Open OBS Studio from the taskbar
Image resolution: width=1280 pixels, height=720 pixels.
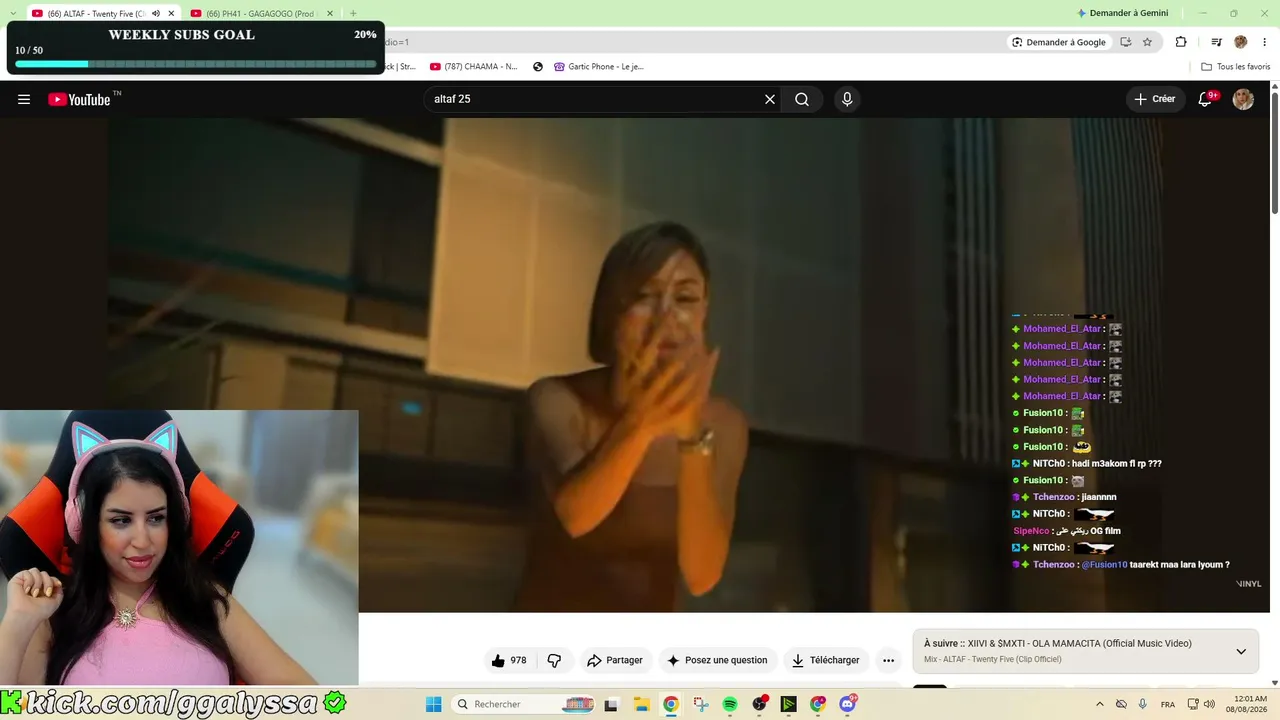tap(760, 704)
